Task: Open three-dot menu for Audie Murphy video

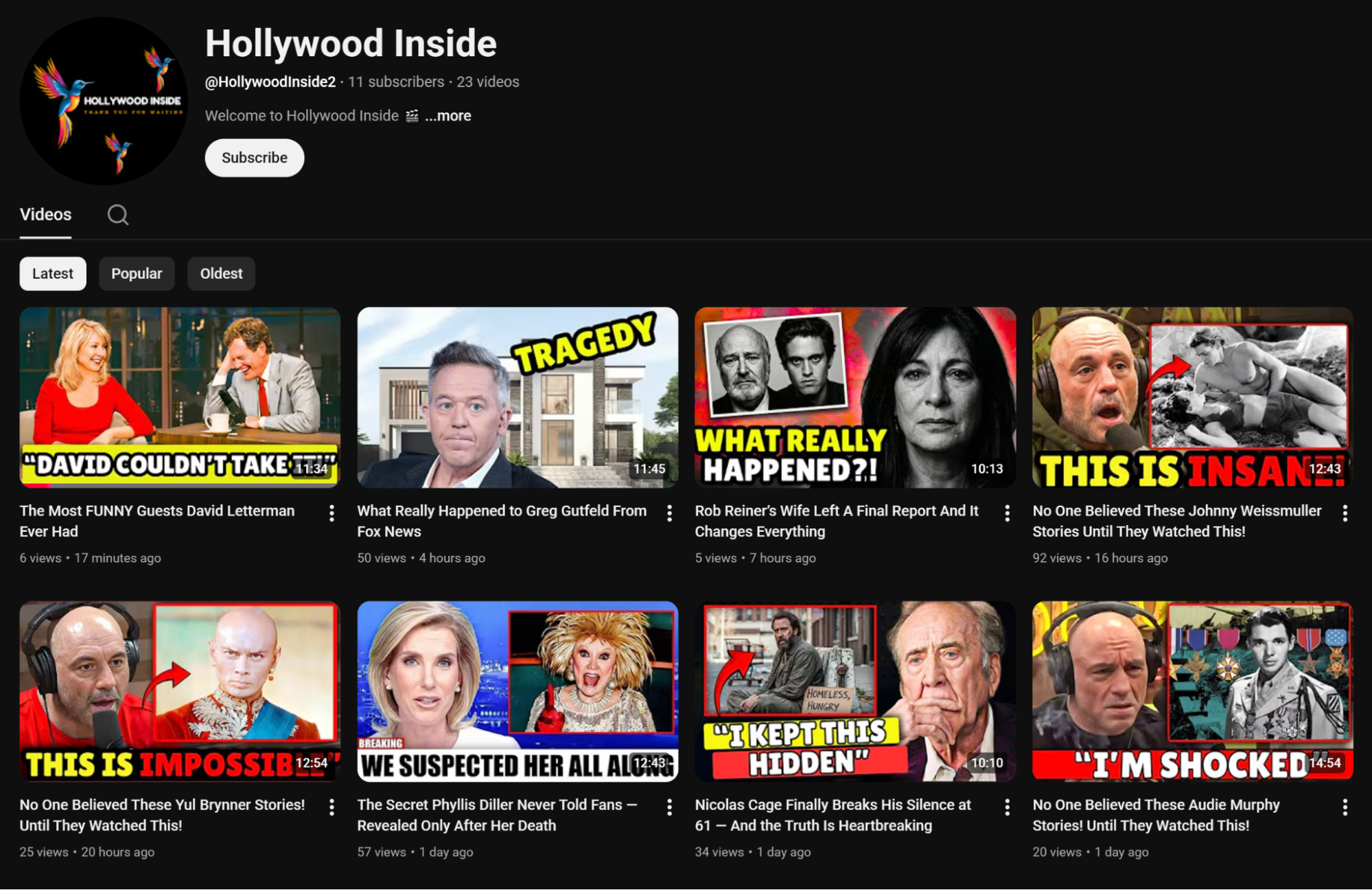Action: [1345, 807]
